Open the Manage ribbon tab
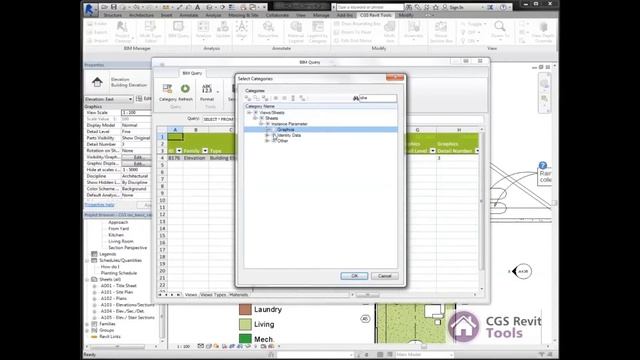 [321, 15]
